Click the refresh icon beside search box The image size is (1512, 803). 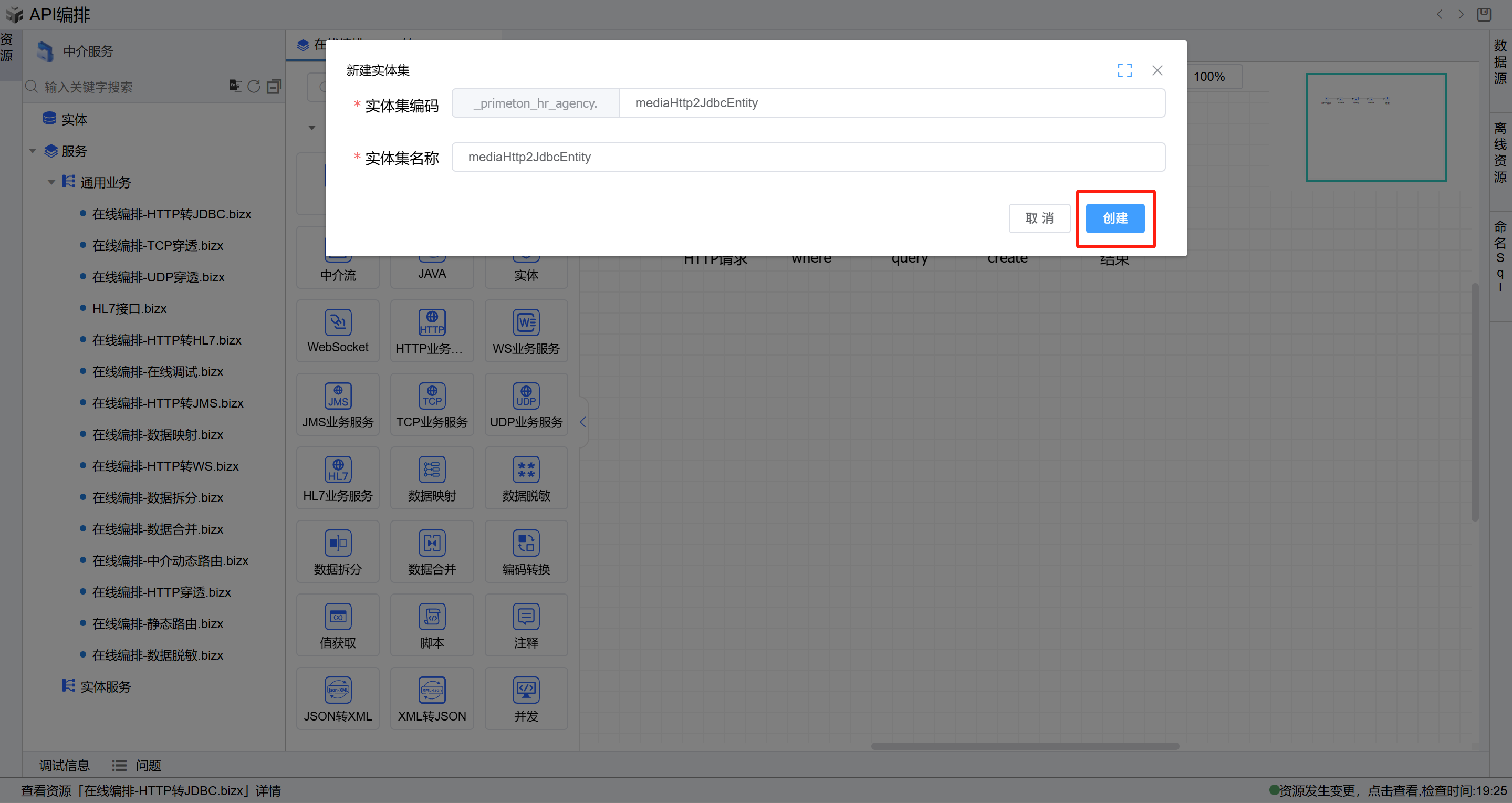coord(254,86)
